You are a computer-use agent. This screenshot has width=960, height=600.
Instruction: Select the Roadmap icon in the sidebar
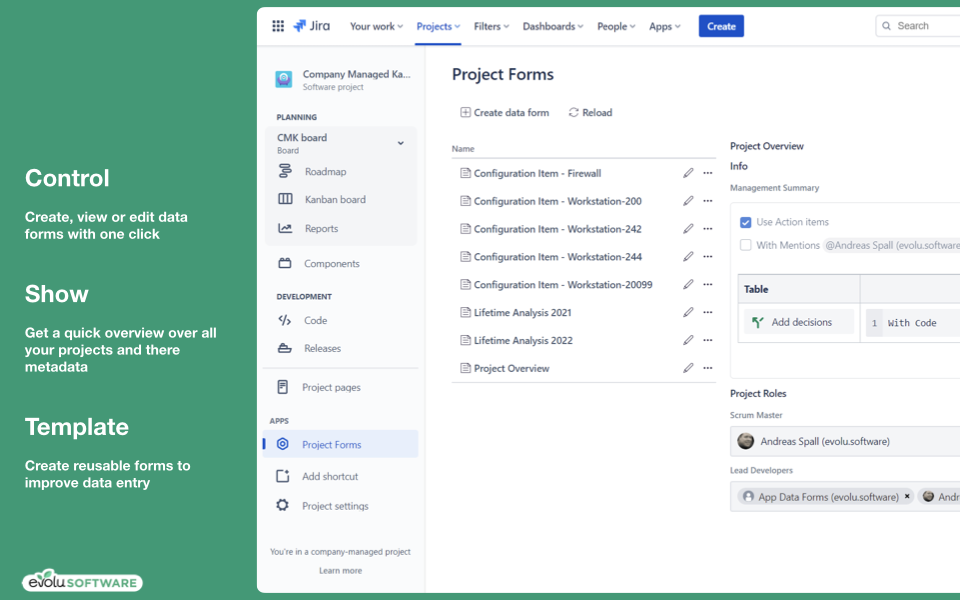click(285, 171)
